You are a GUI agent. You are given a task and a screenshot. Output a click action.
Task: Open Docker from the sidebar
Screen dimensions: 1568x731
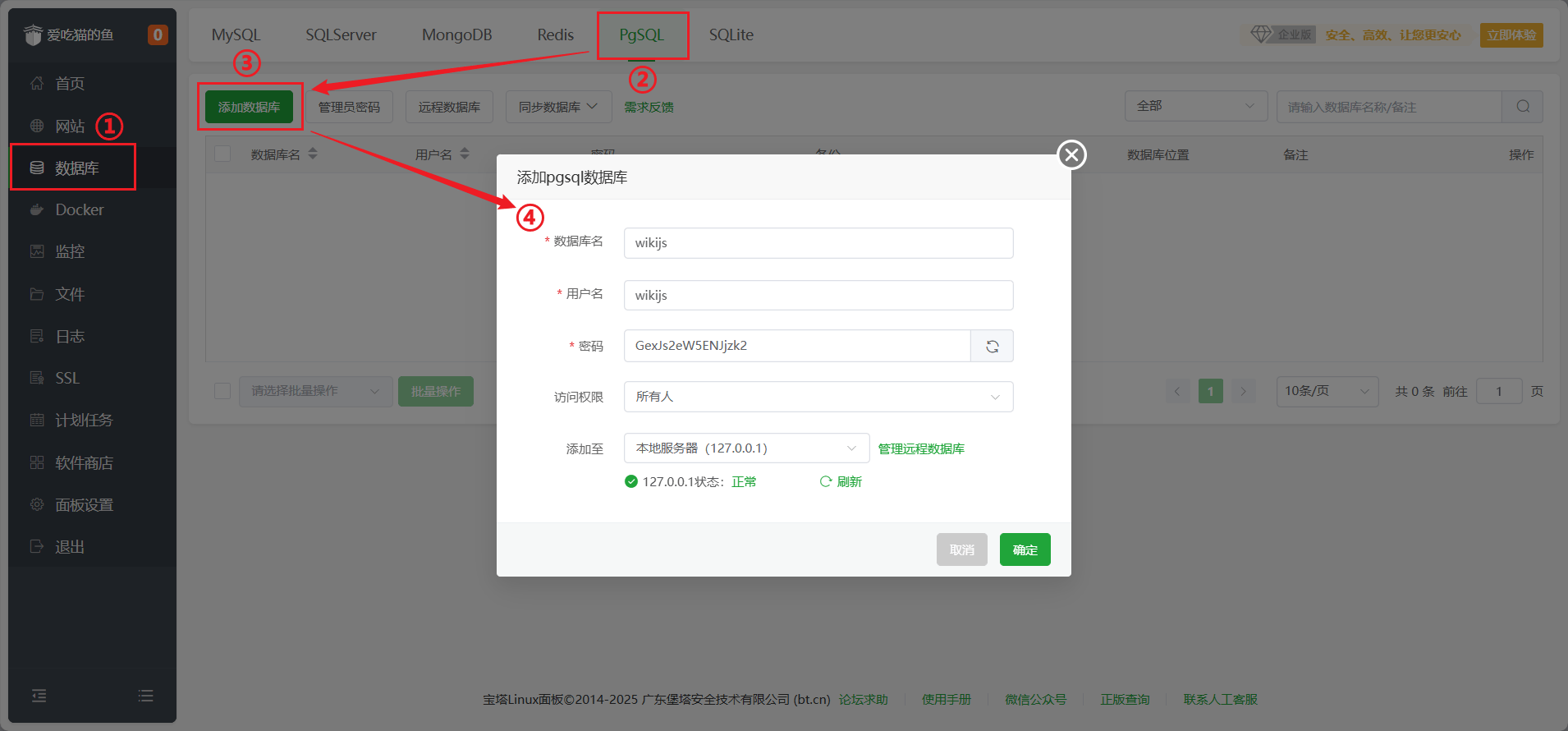79,209
